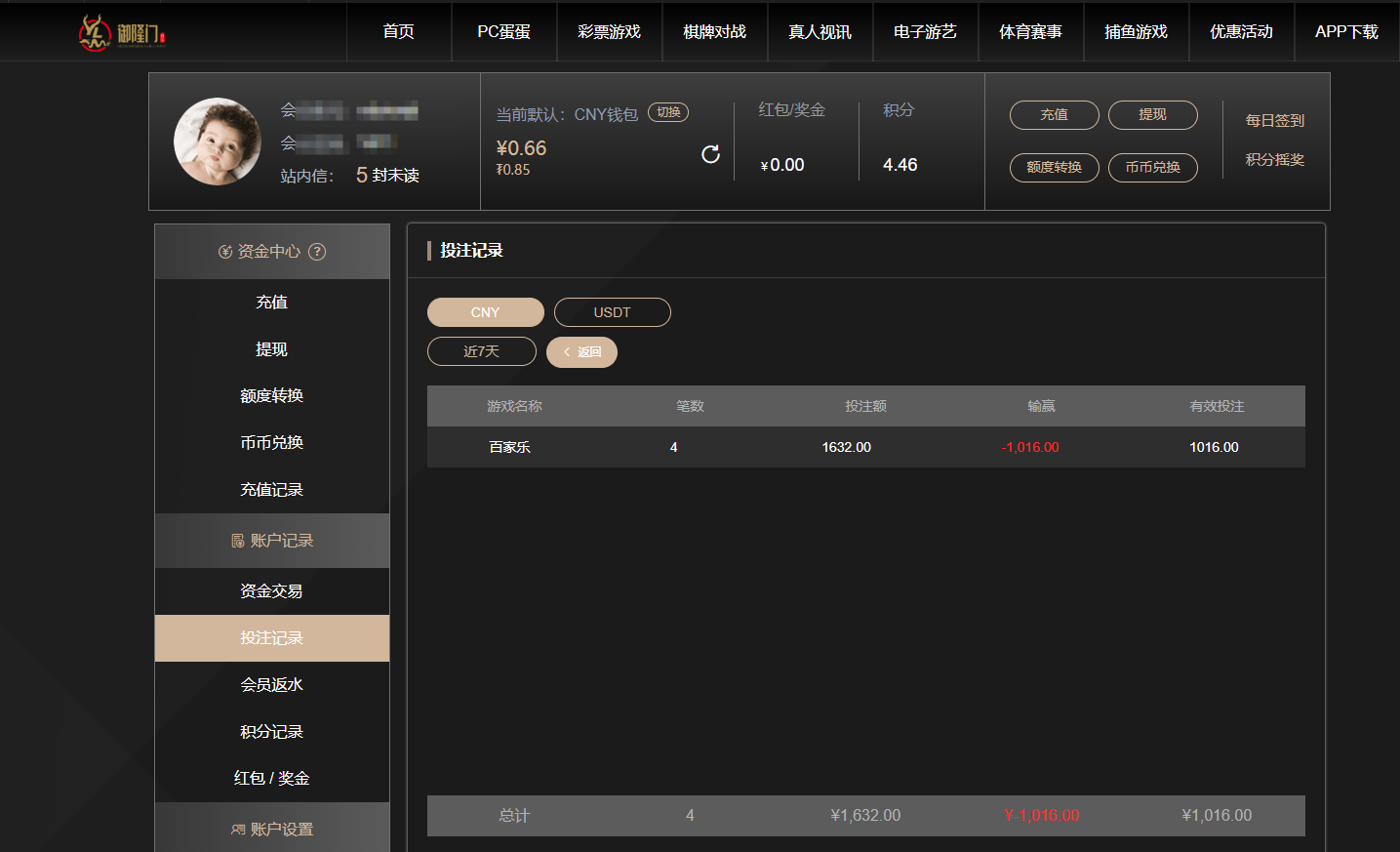Refresh the wallet balance icon
The image size is (1400, 852).
pos(710,154)
